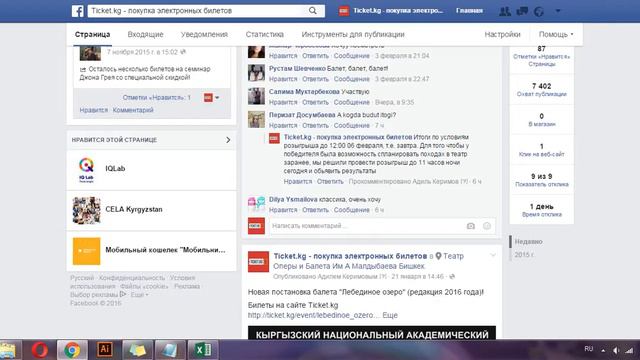
Task: Open Перват Досумбаева profile name link
Action: pyautogui.click(x=302, y=115)
